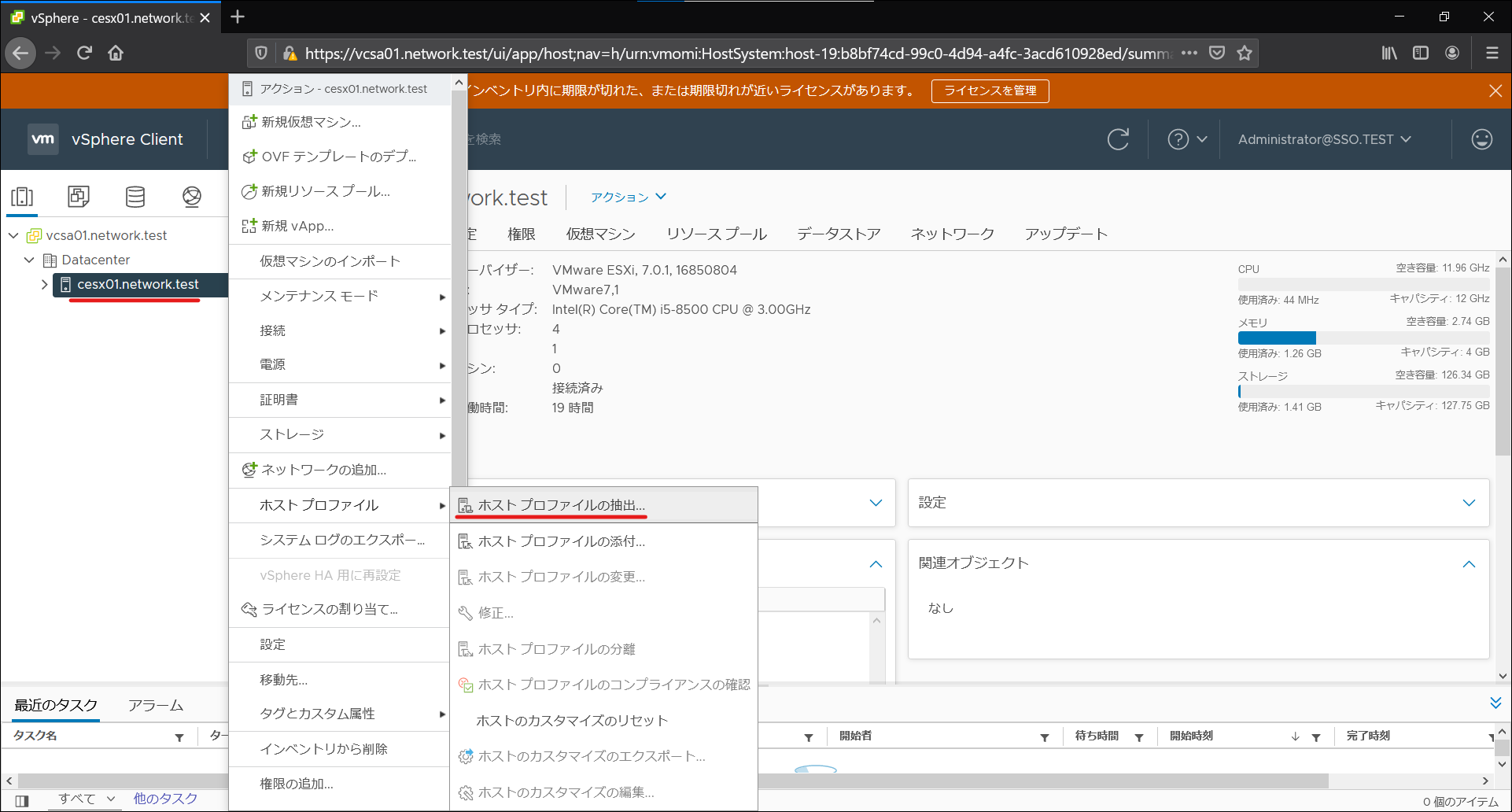Select ホストのカスタマイズのリセット entry
The height and width of the screenshot is (812, 1512).
(x=603, y=721)
